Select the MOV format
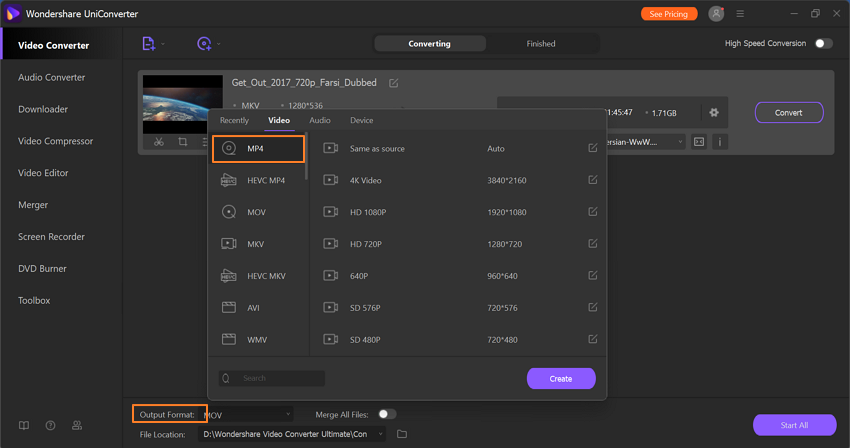The height and width of the screenshot is (448, 850). pyautogui.click(x=258, y=212)
